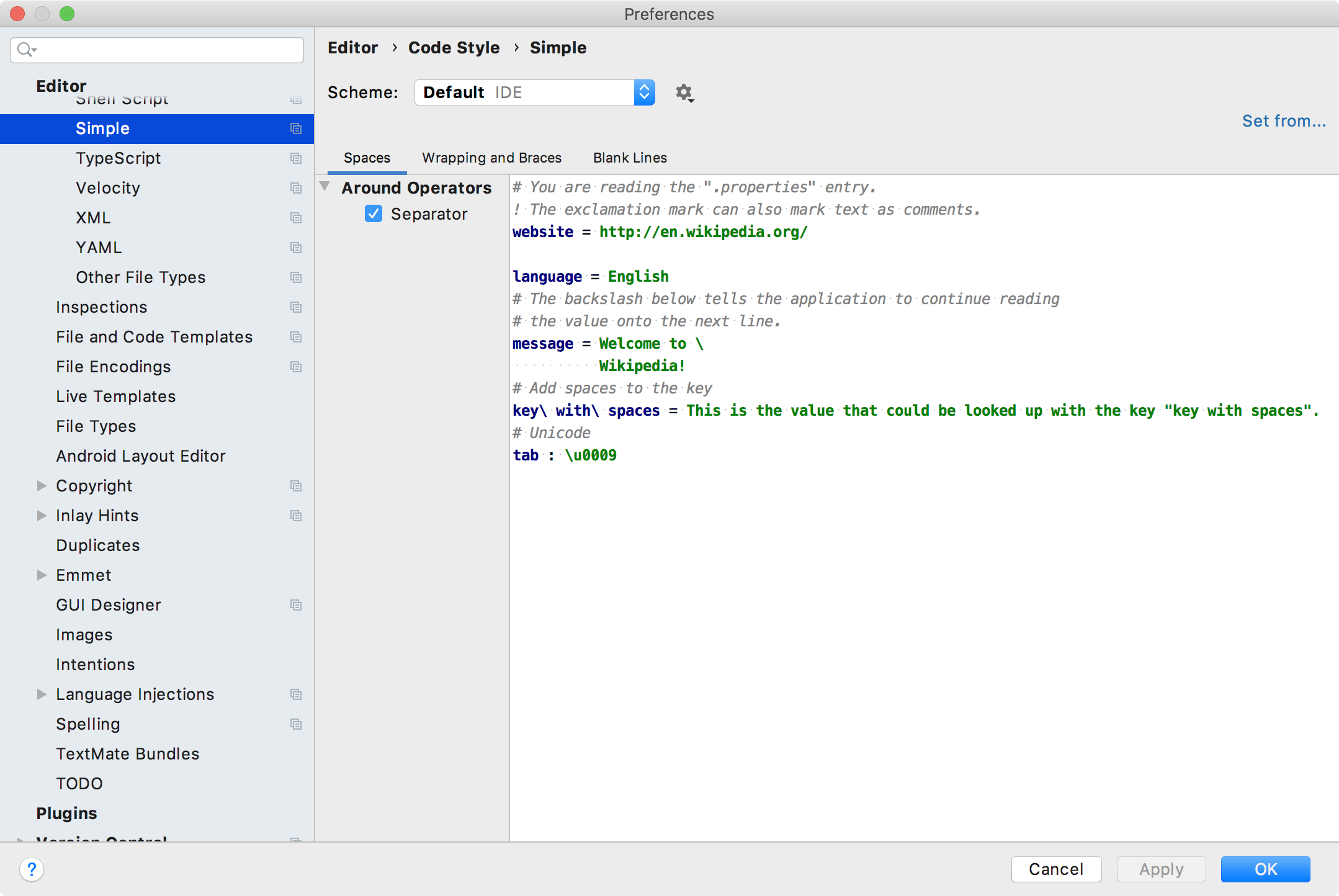Switch to the Wrapping and Braces tab
The width and height of the screenshot is (1339, 896).
pos(491,158)
